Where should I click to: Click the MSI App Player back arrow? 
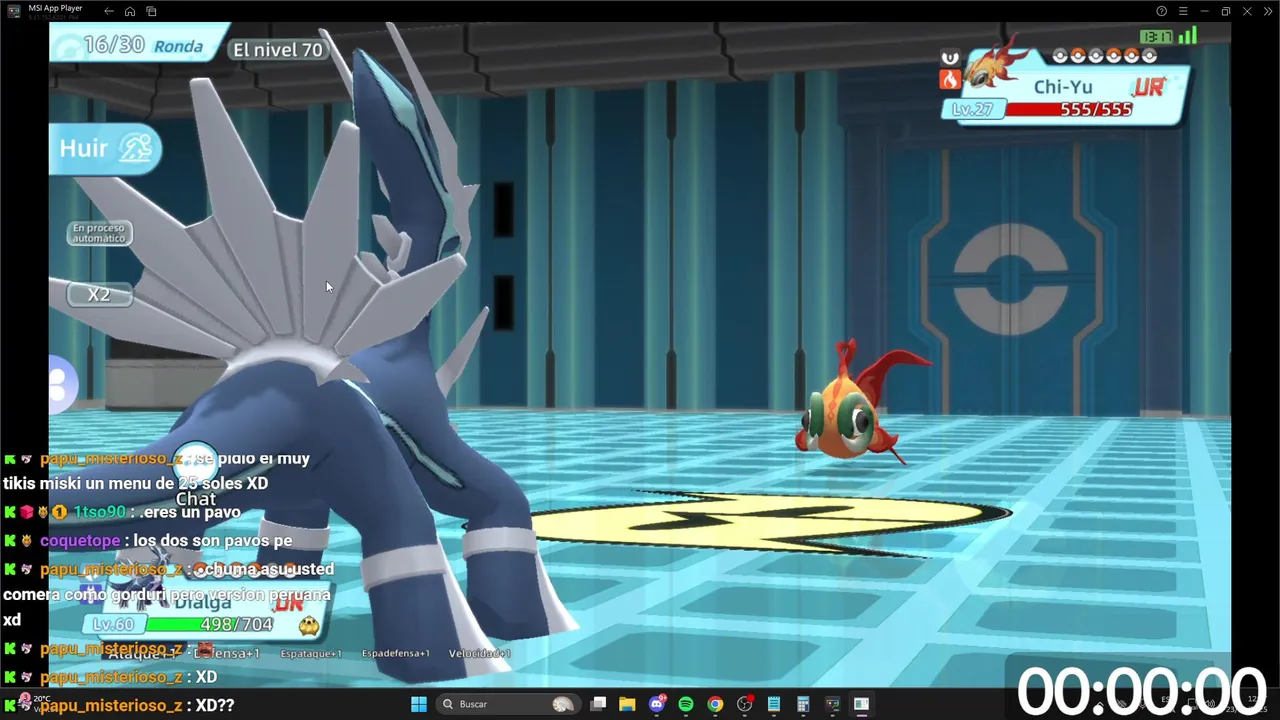108,11
